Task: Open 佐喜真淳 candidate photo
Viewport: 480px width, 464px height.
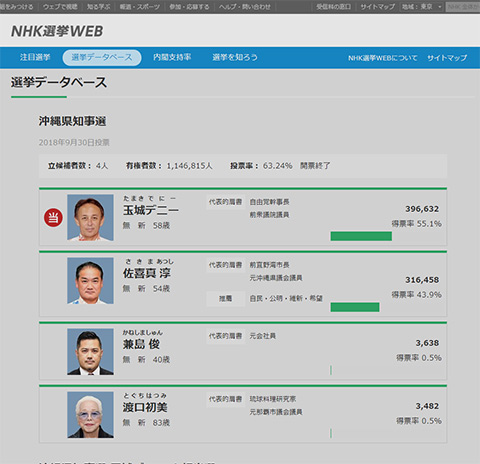Action: [x=90, y=281]
